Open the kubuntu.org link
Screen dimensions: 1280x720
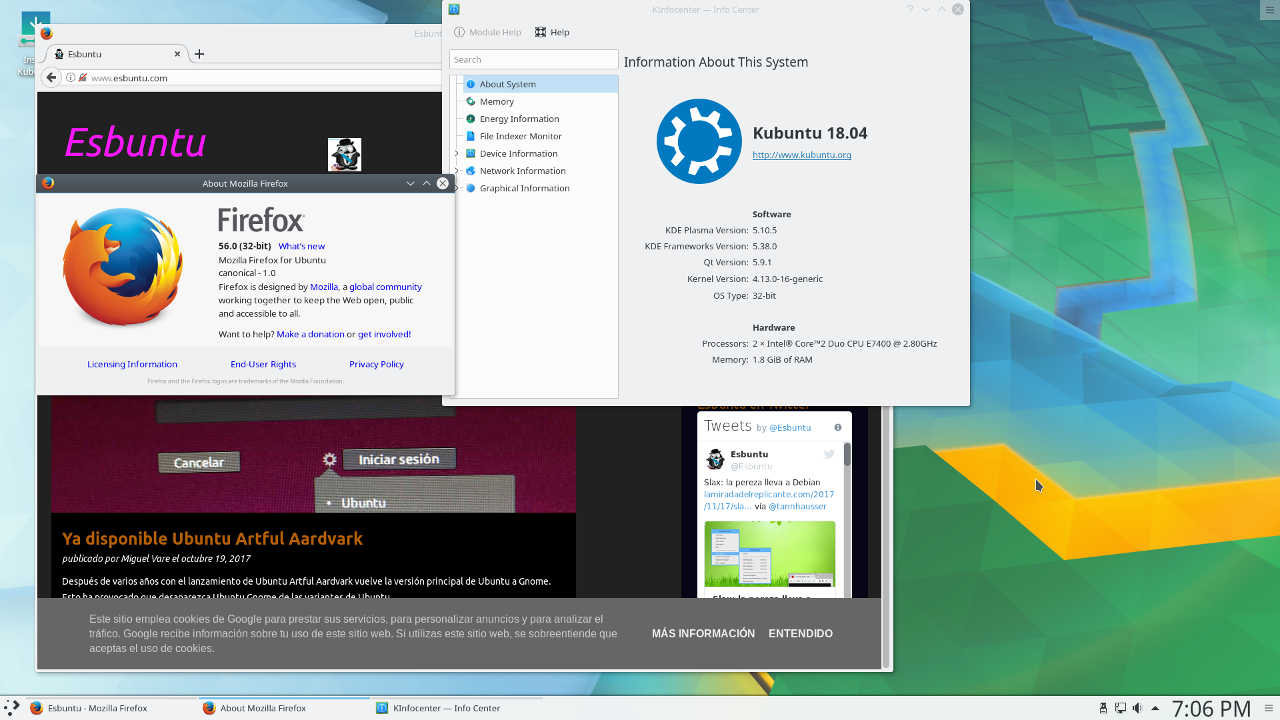coord(801,153)
